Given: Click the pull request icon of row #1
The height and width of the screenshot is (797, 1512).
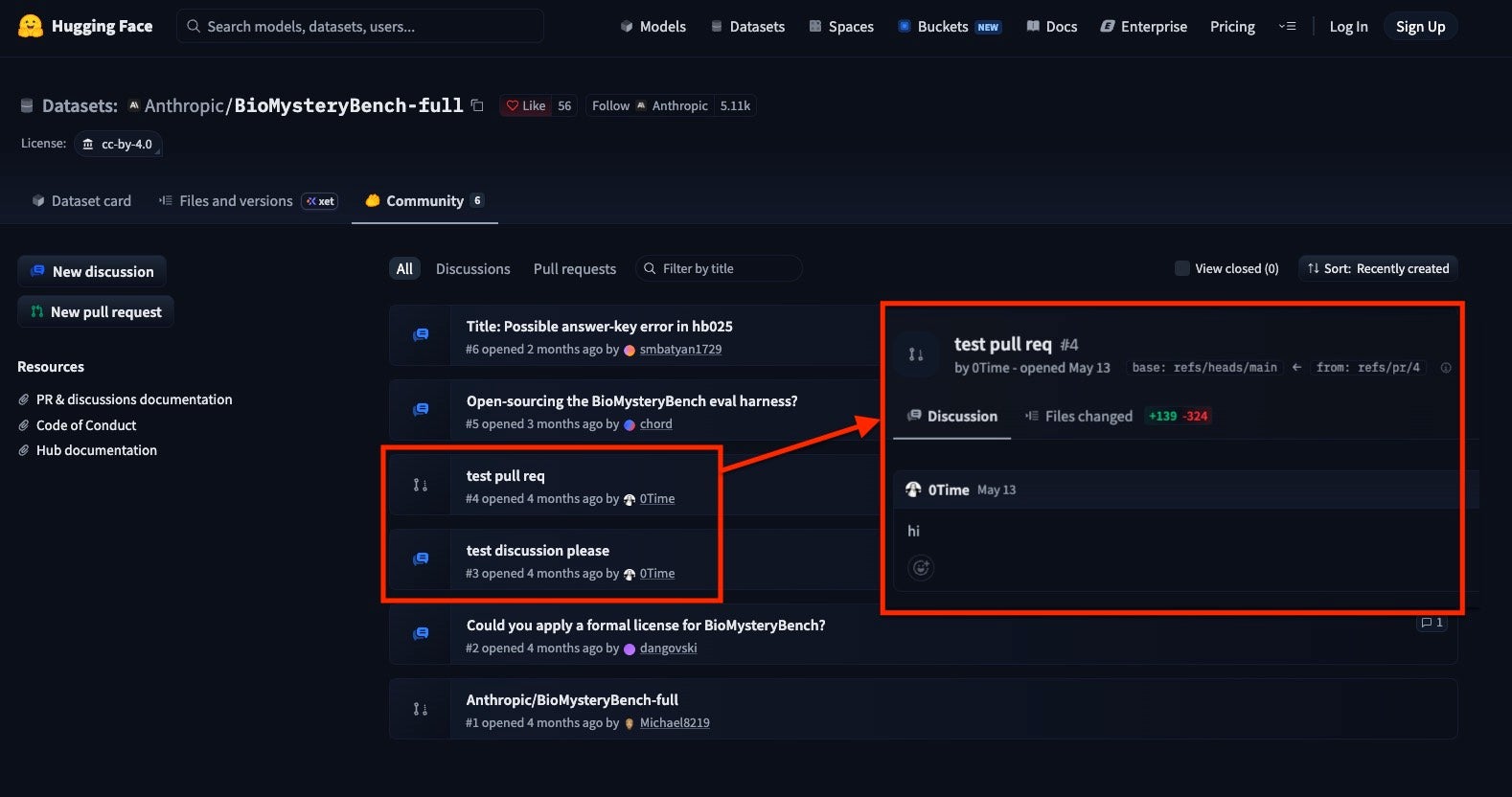Looking at the screenshot, I should [x=421, y=709].
